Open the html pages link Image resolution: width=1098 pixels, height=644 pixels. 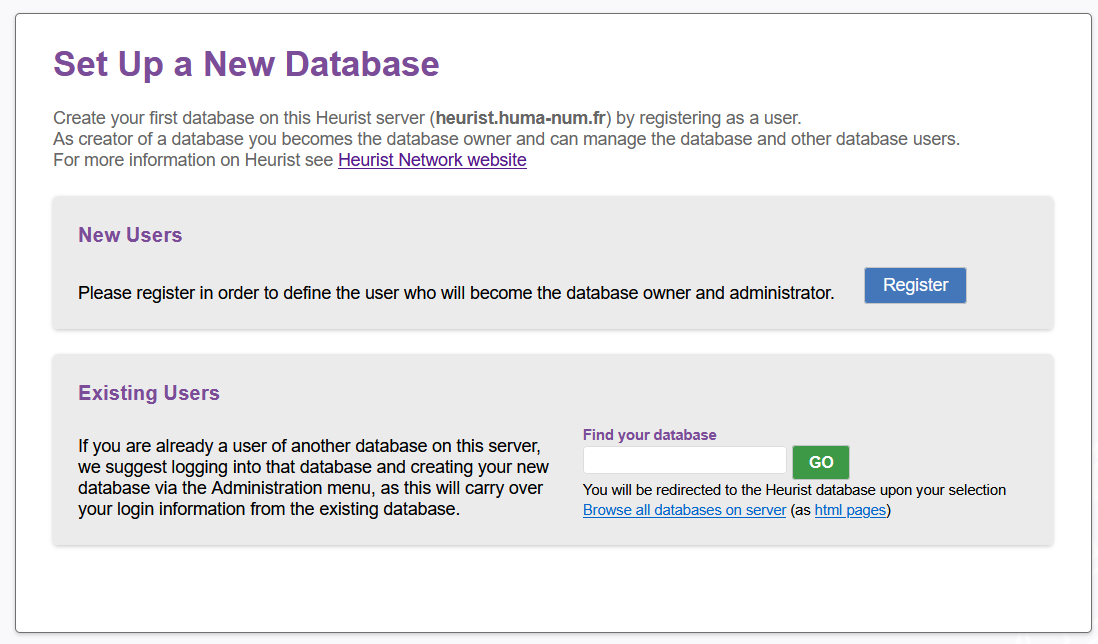850,510
